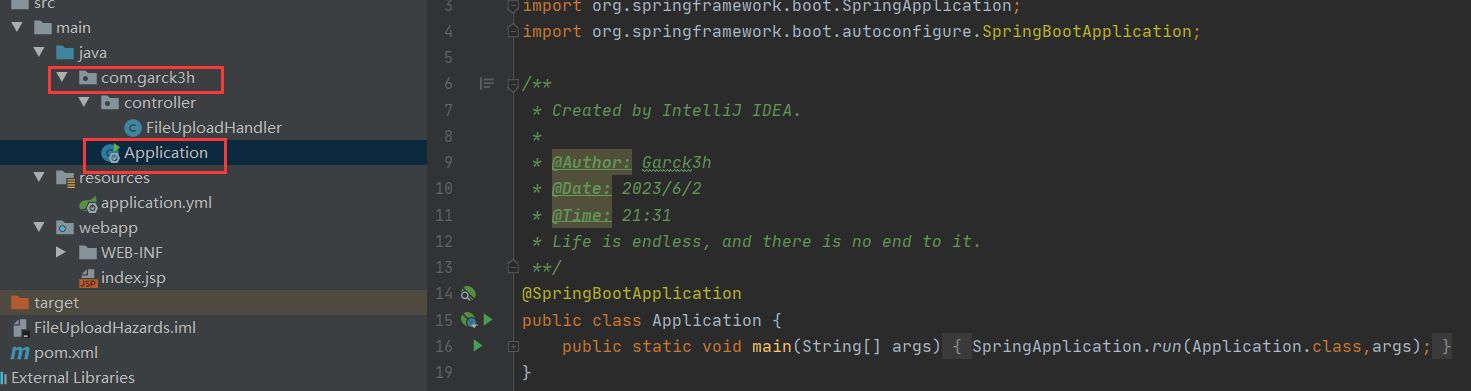The height and width of the screenshot is (391, 1471).
Task: Click the resources folder icon
Action: click(65, 178)
